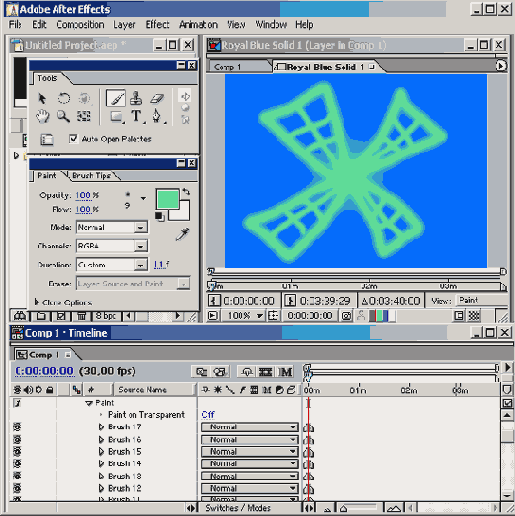This screenshot has height=516, width=515.
Task: Set out point button in layer window
Action: tap(290, 301)
